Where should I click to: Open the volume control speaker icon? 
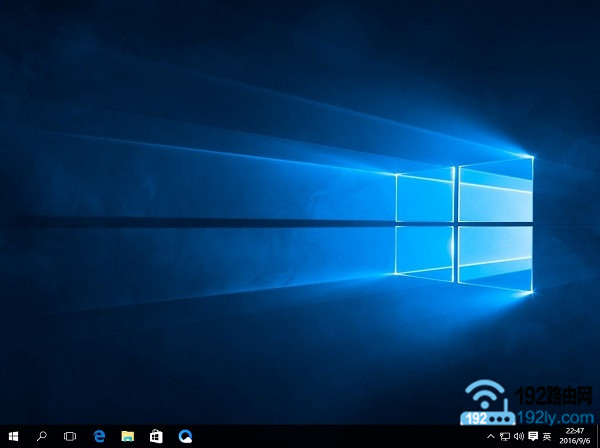click(519, 436)
